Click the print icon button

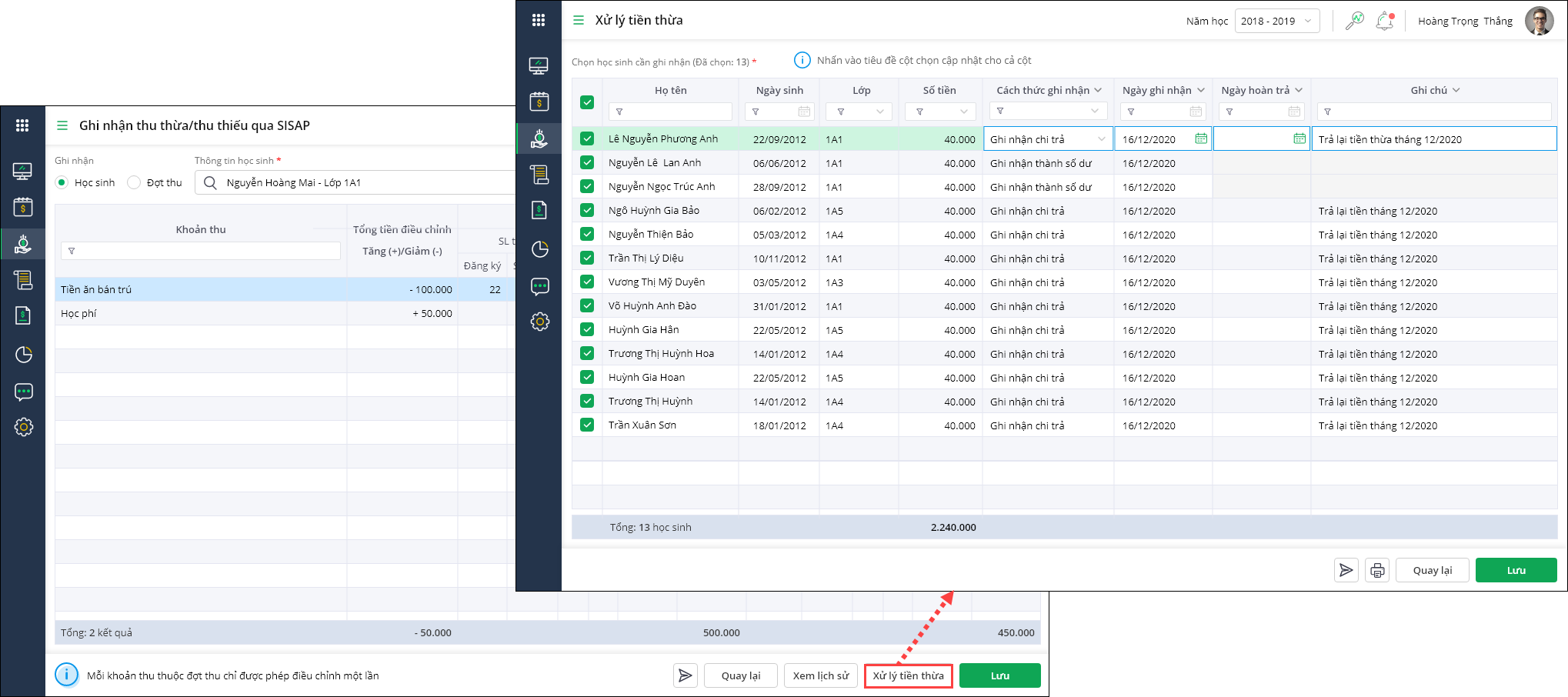pyautogui.click(x=1377, y=570)
